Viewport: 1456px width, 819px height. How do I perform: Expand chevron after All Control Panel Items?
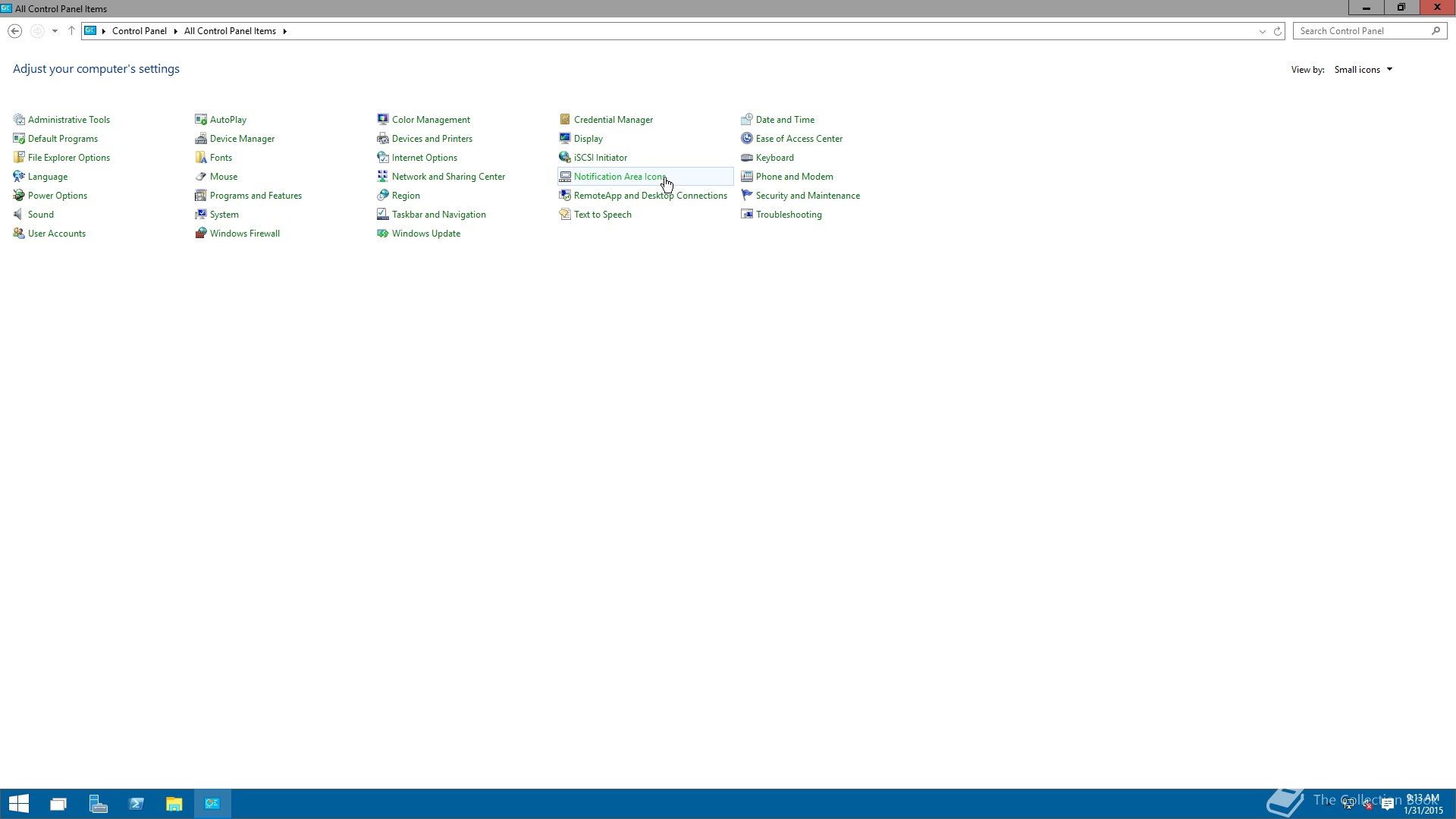coord(284,31)
